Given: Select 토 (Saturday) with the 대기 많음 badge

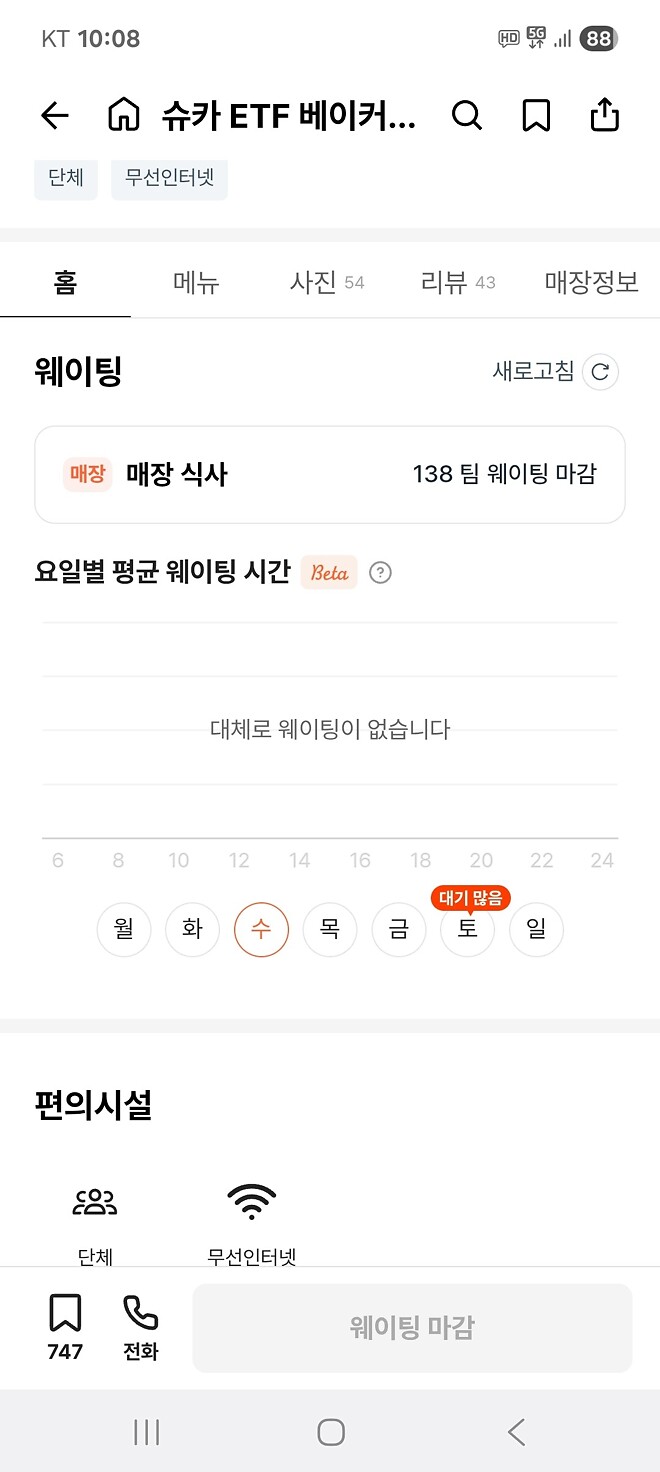Looking at the screenshot, I should click(467, 929).
